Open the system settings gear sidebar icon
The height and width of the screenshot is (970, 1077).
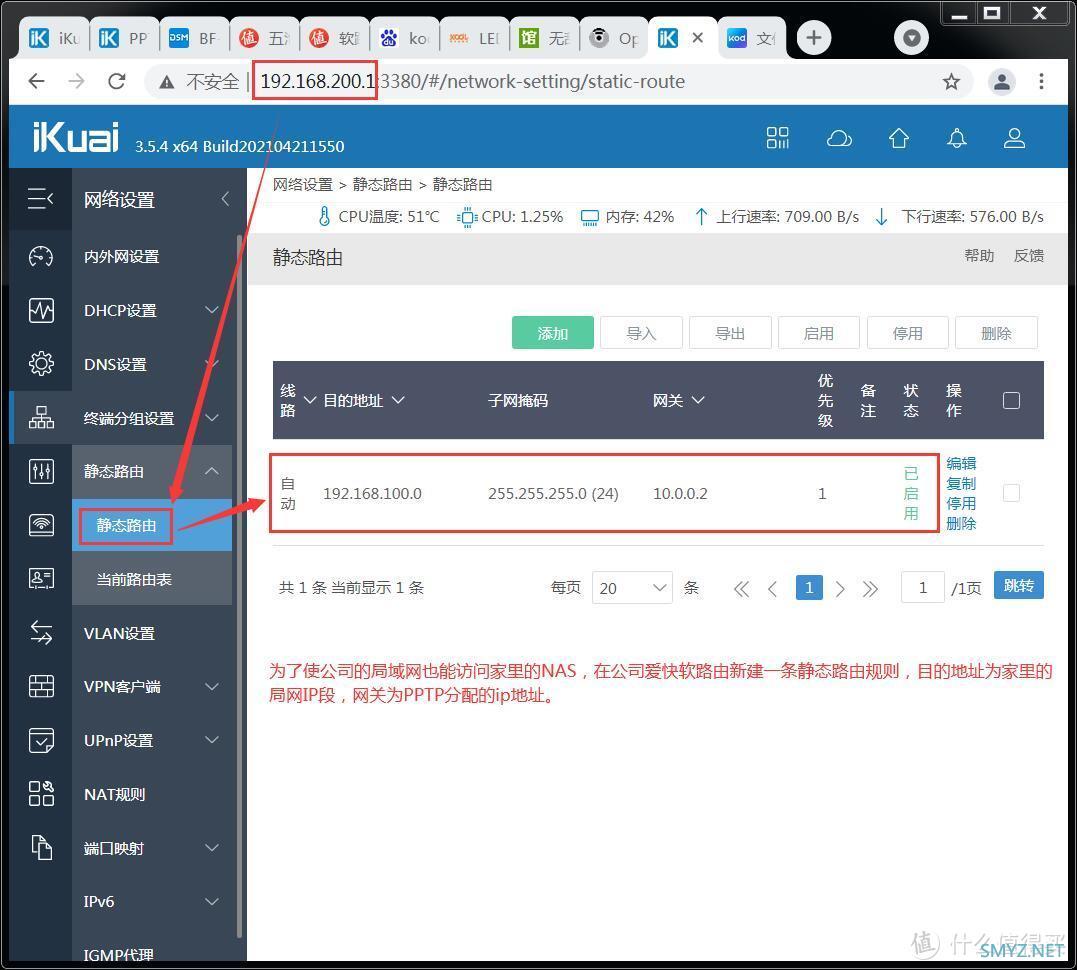(41, 363)
